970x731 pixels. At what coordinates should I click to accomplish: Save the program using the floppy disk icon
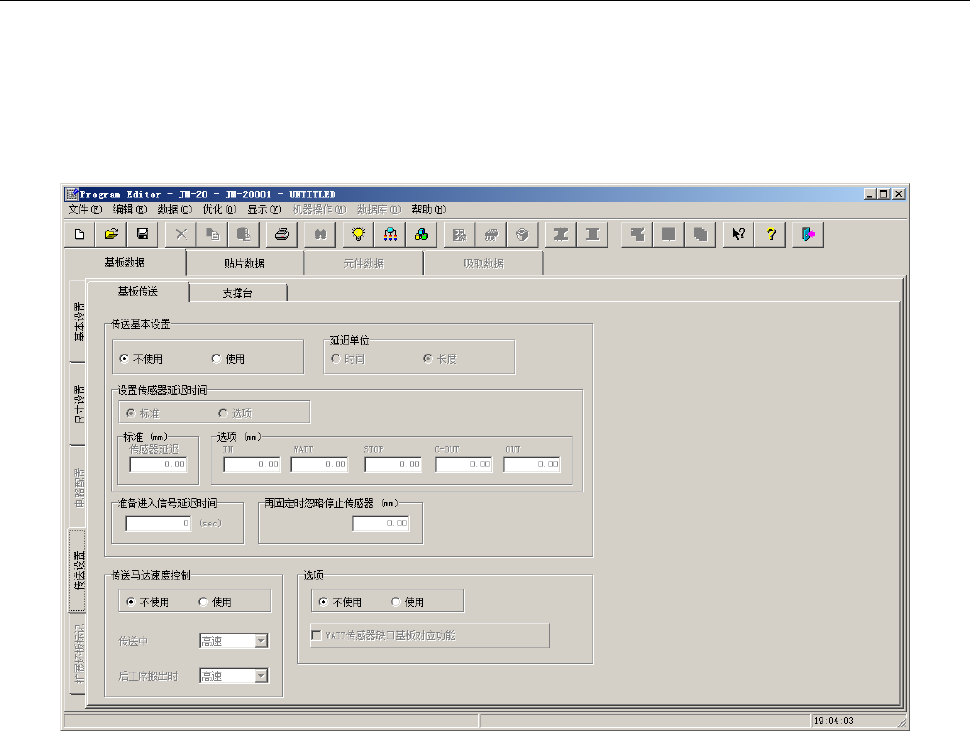(x=143, y=234)
